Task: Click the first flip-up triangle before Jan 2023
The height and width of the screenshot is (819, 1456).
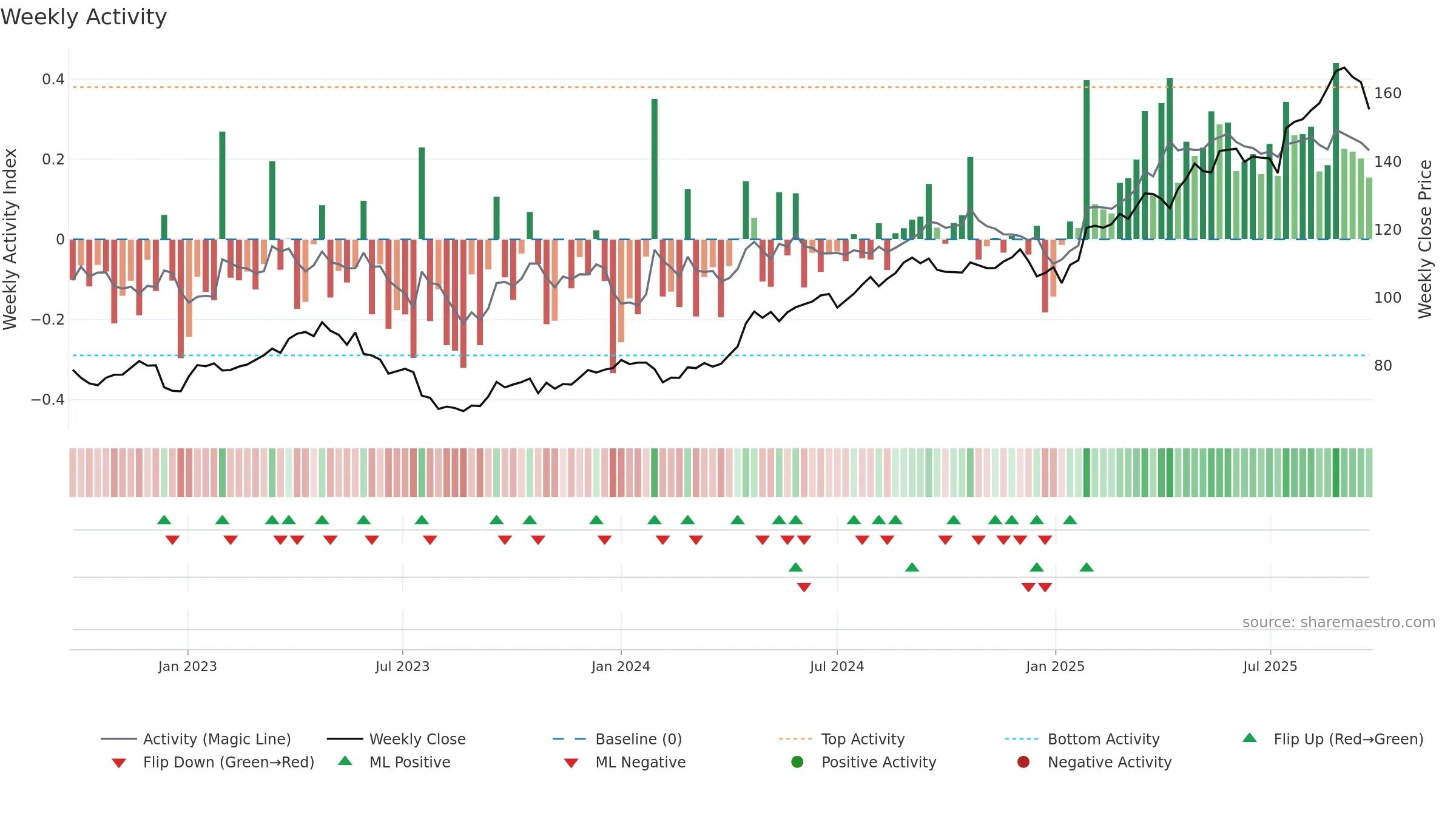Action: [x=164, y=520]
